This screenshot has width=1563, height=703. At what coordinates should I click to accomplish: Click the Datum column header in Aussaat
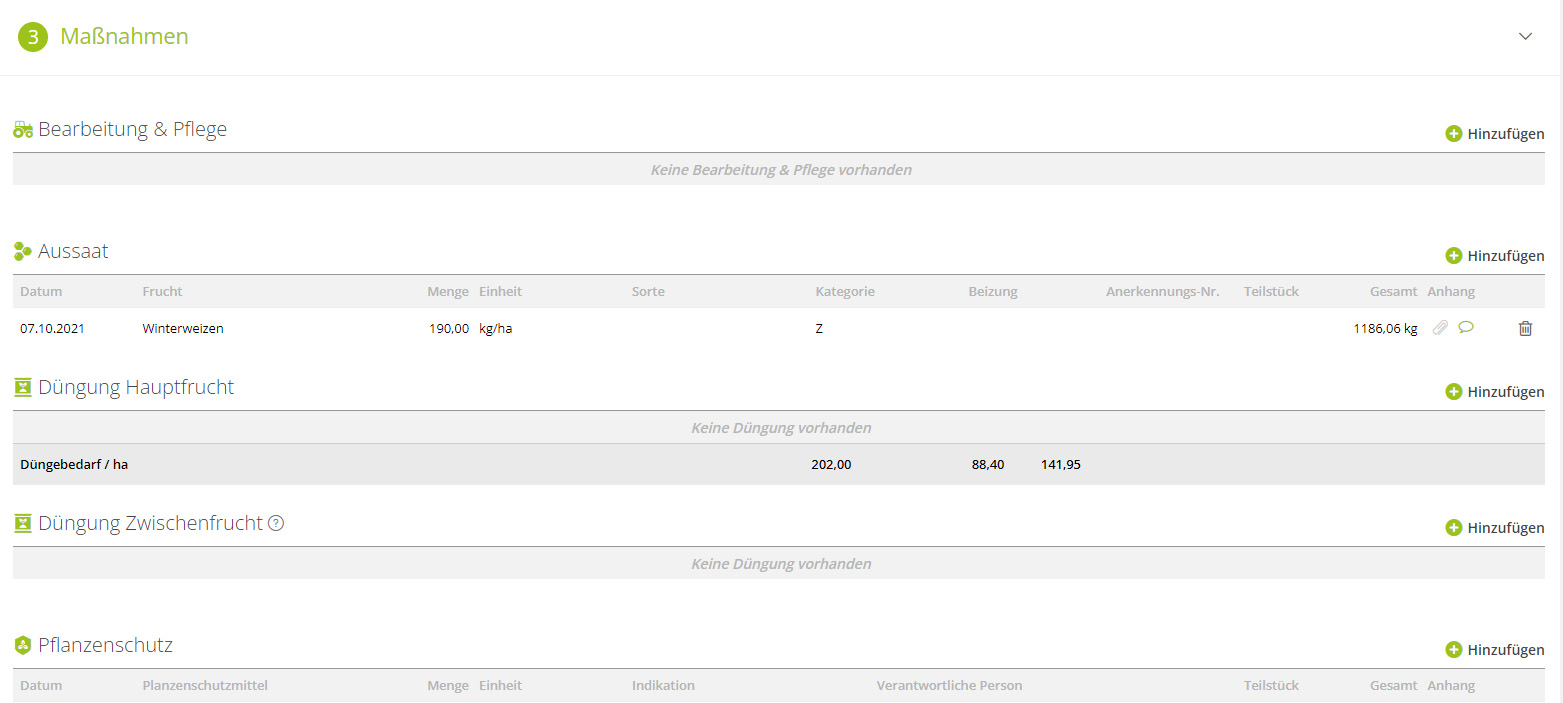(41, 292)
